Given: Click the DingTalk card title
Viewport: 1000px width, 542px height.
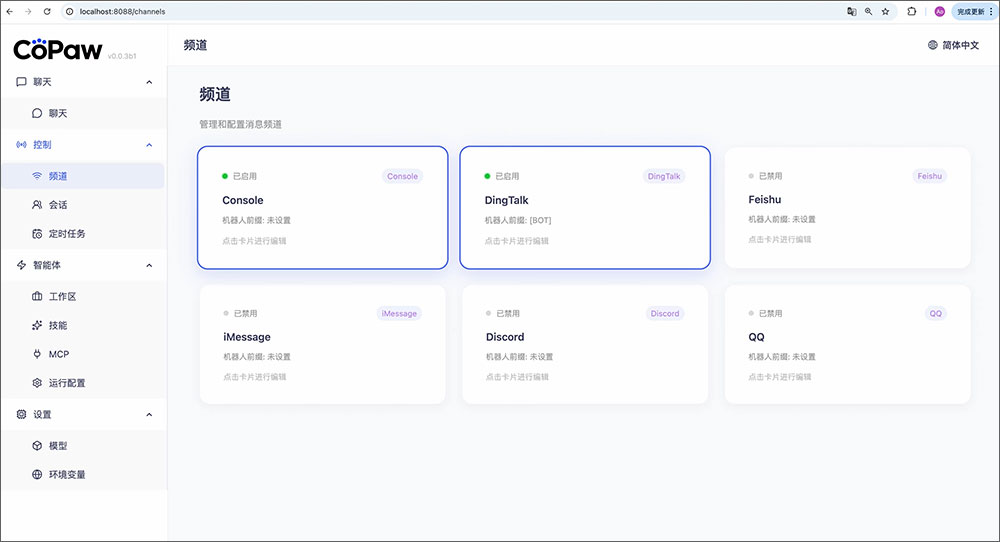Looking at the screenshot, I should (x=506, y=200).
